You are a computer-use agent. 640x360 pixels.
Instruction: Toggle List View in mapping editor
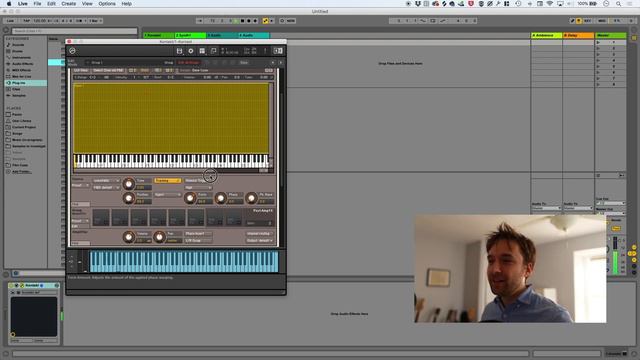tap(81, 70)
